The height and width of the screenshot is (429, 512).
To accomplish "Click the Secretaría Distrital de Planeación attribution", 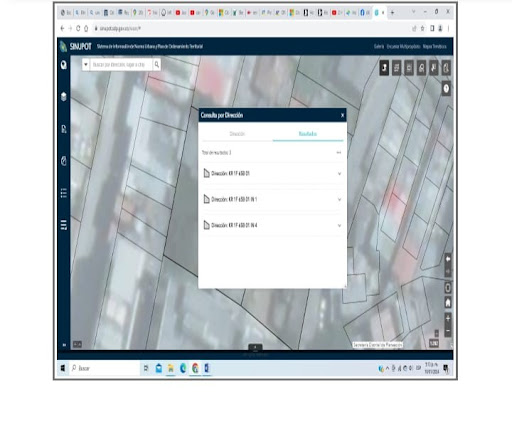I will point(378,345).
